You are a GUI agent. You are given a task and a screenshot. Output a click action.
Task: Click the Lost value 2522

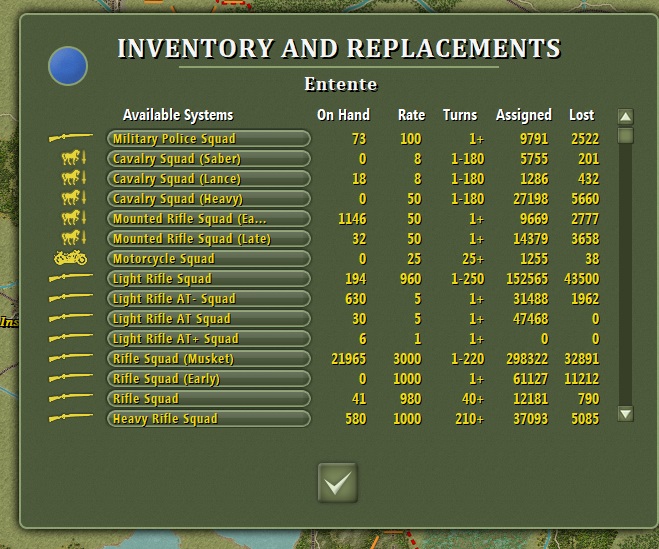coord(585,139)
